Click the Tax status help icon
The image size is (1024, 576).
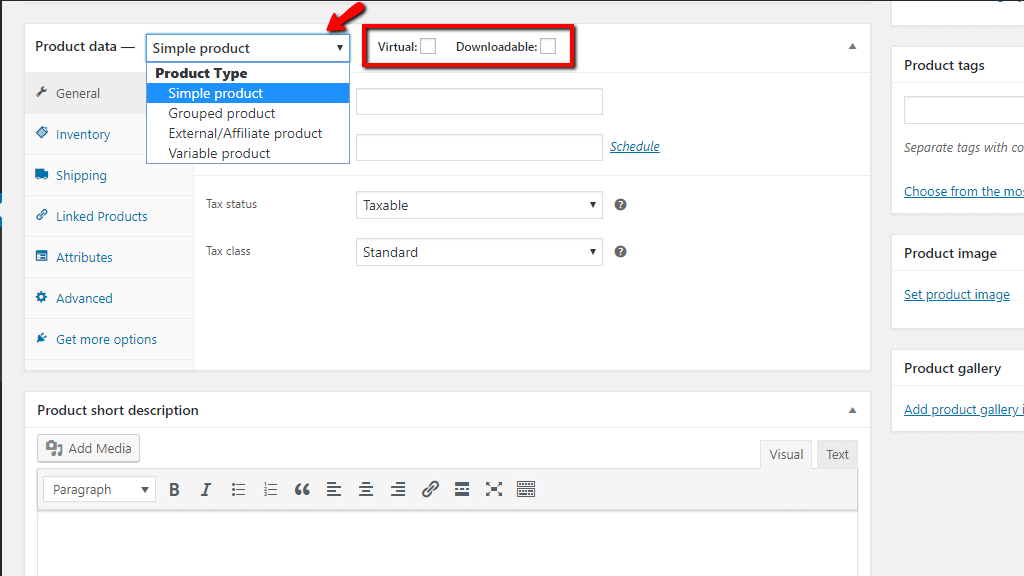pyautogui.click(x=620, y=205)
